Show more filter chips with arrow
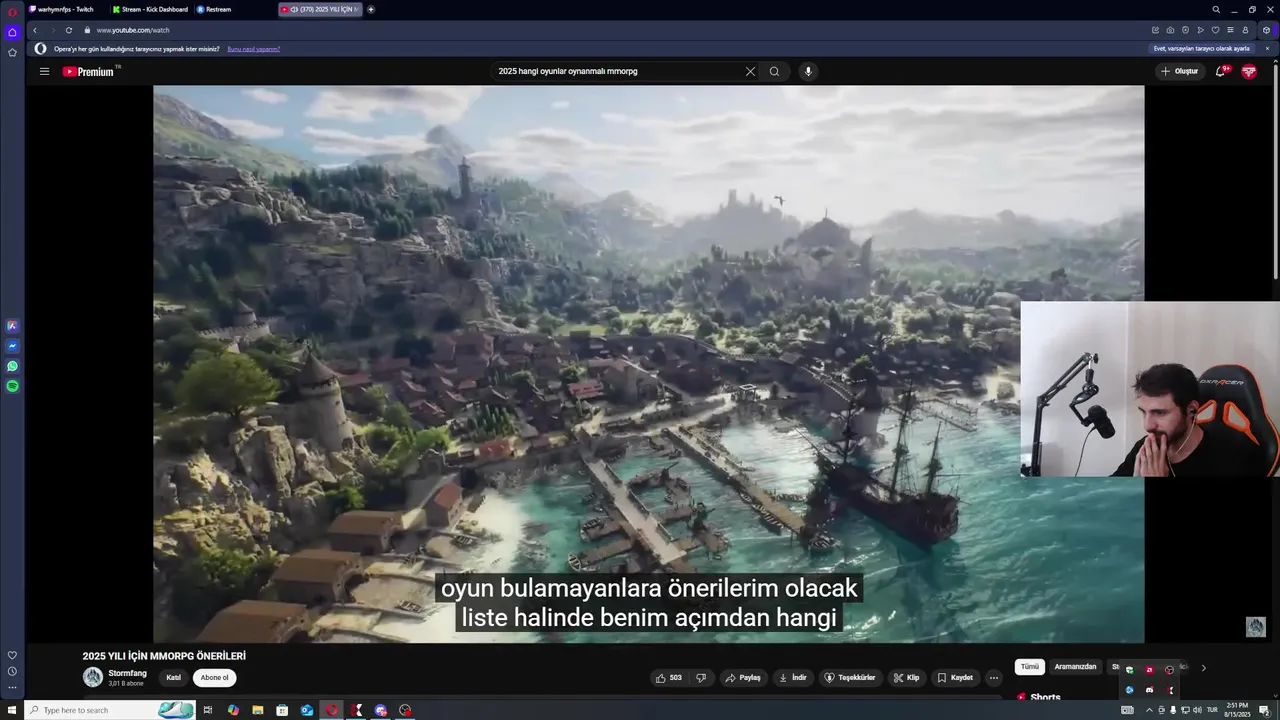Image resolution: width=1280 pixels, height=720 pixels. pyautogui.click(x=1203, y=667)
